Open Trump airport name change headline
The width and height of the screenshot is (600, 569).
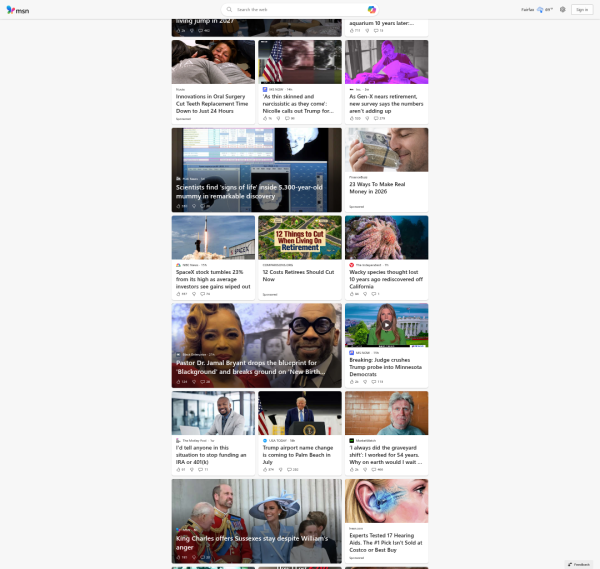298,455
